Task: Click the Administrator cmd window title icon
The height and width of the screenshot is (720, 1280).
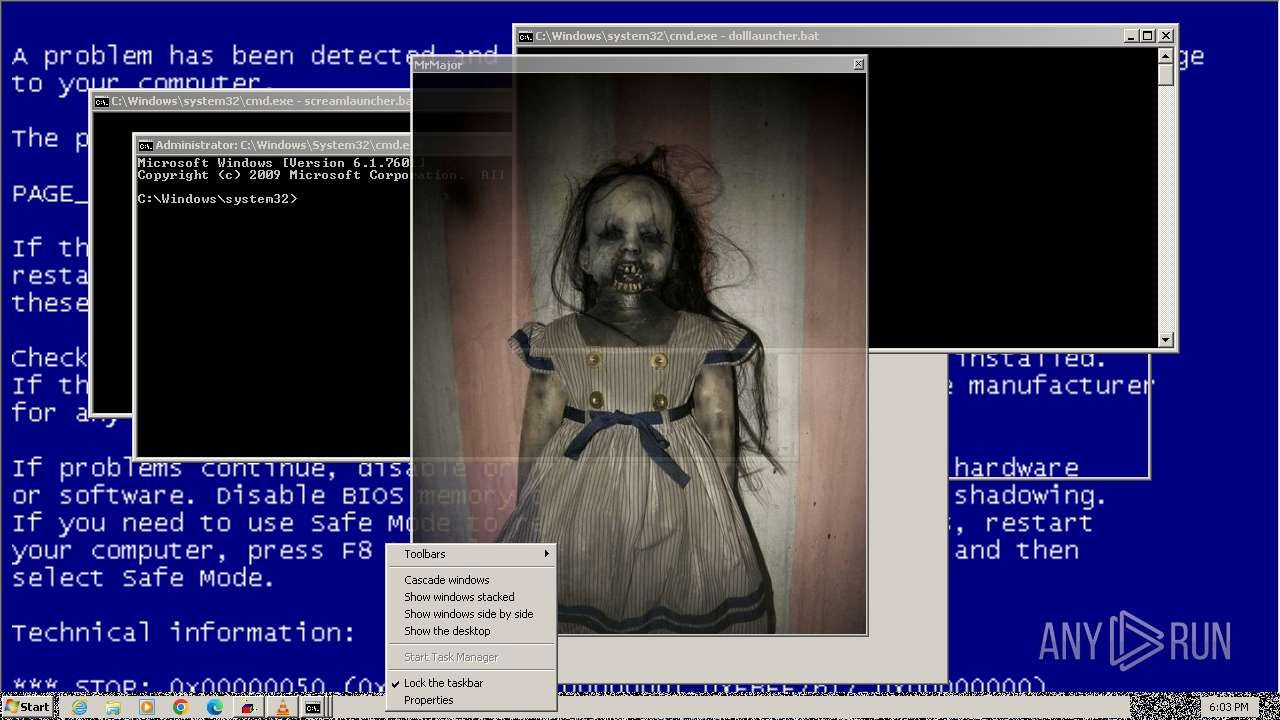Action: coord(145,145)
